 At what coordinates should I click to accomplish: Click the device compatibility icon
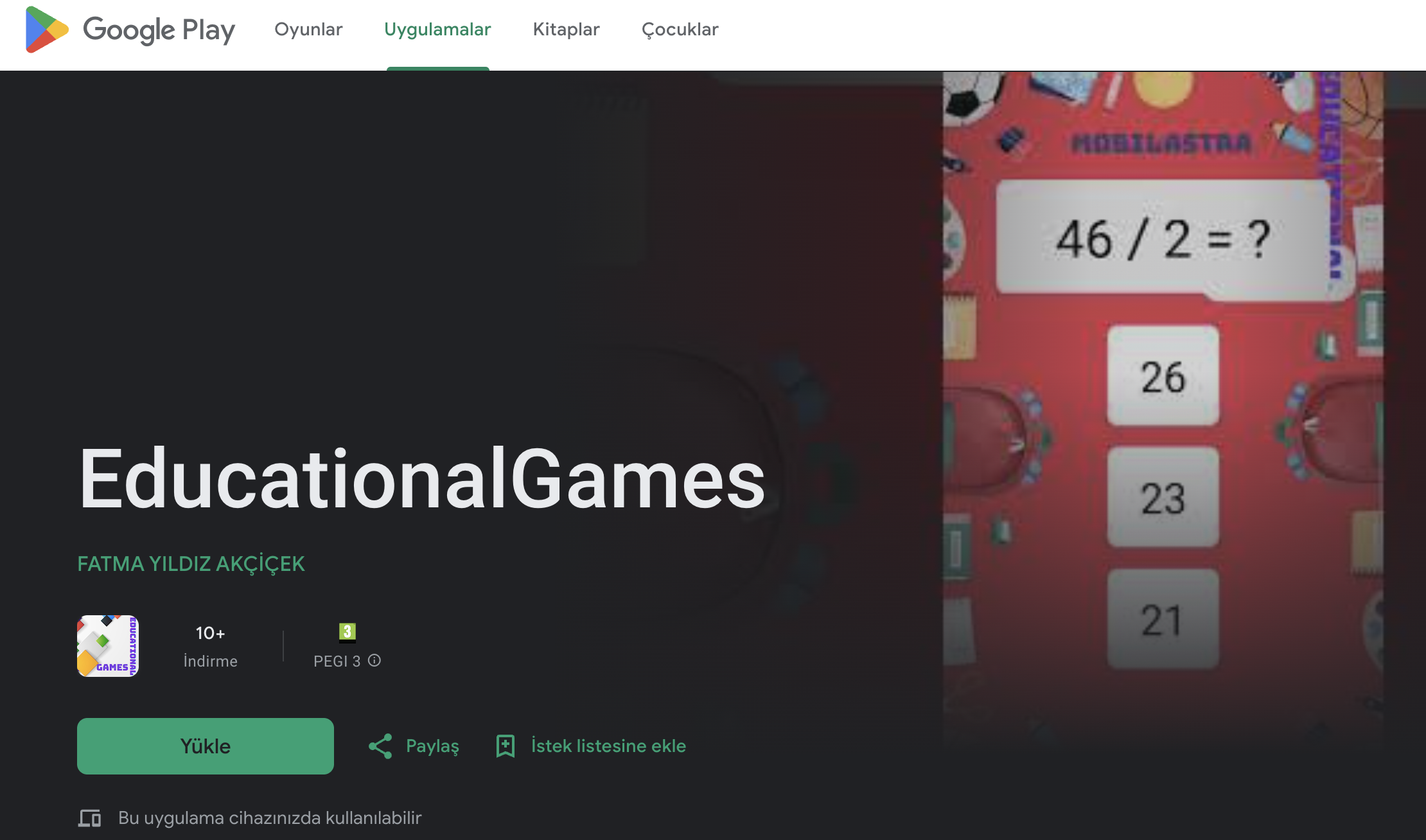(x=90, y=818)
